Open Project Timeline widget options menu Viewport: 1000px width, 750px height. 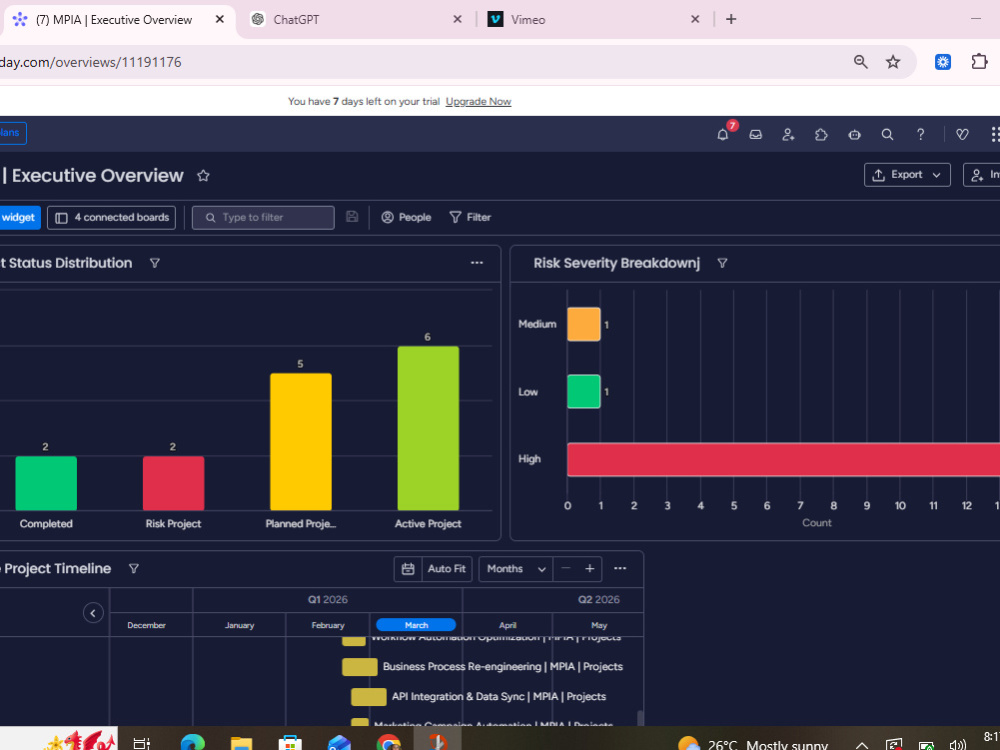coord(620,568)
